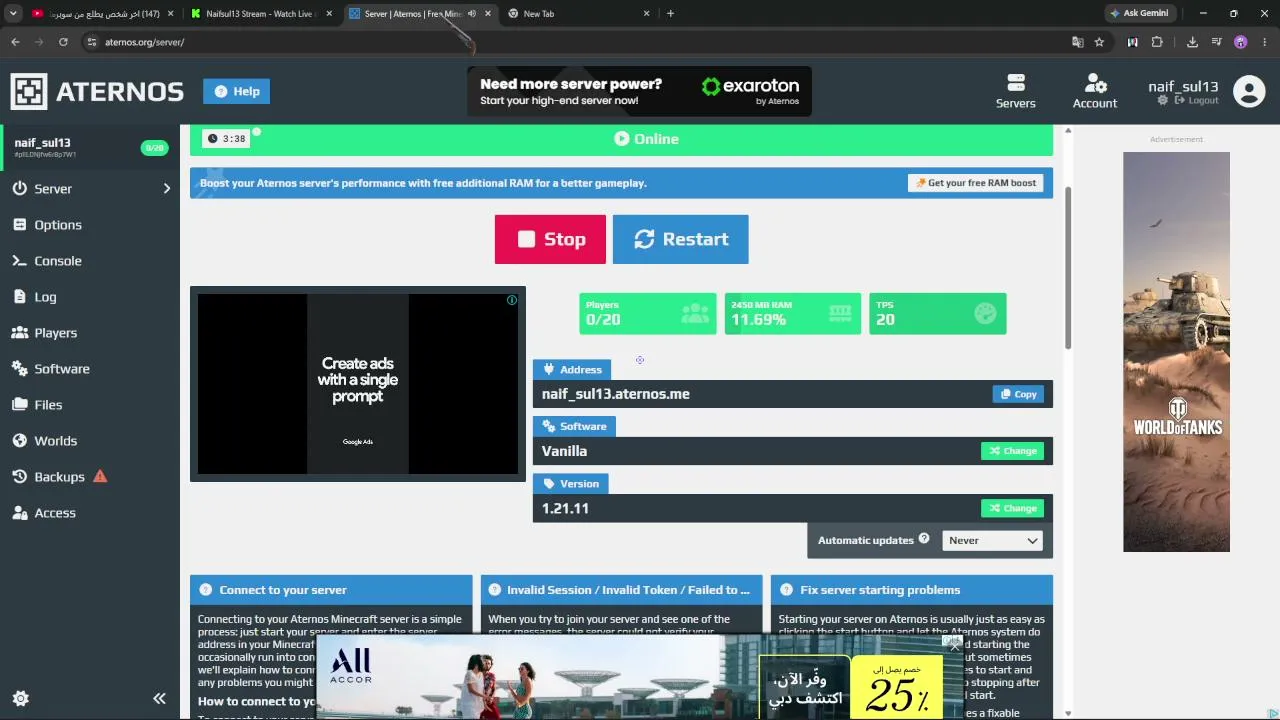Go back using browser back arrow
The height and width of the screenshot is (720, 1280).
coord(15,42)
